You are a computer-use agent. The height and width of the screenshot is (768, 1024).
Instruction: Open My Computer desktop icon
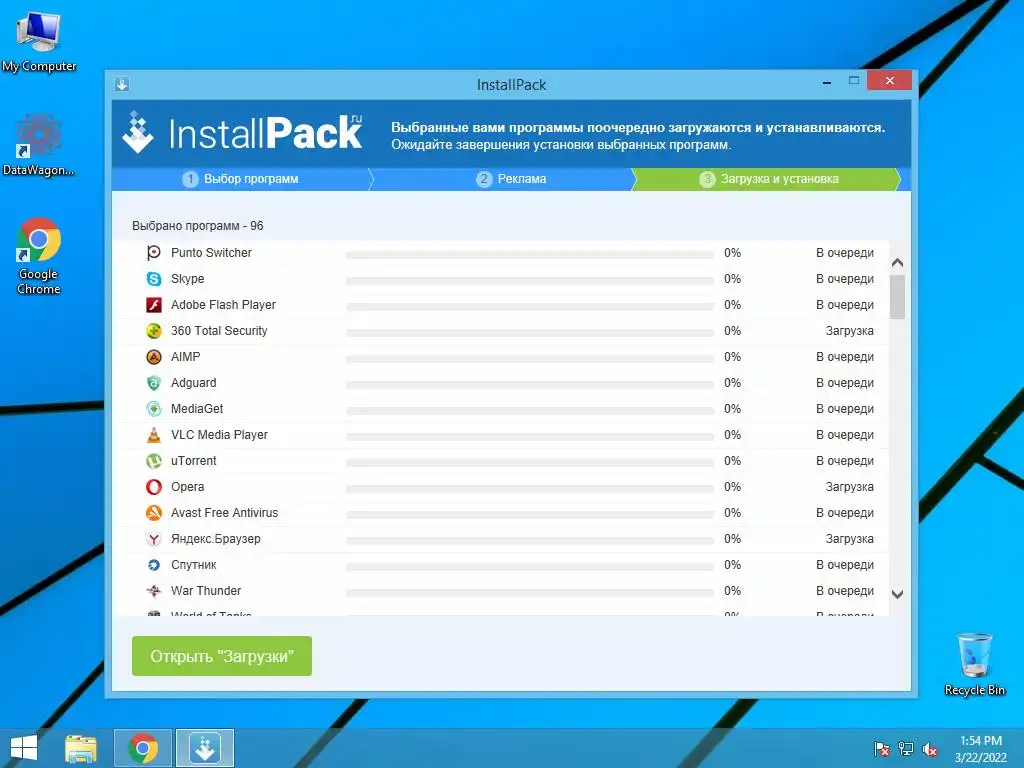(x=39, y=41)
